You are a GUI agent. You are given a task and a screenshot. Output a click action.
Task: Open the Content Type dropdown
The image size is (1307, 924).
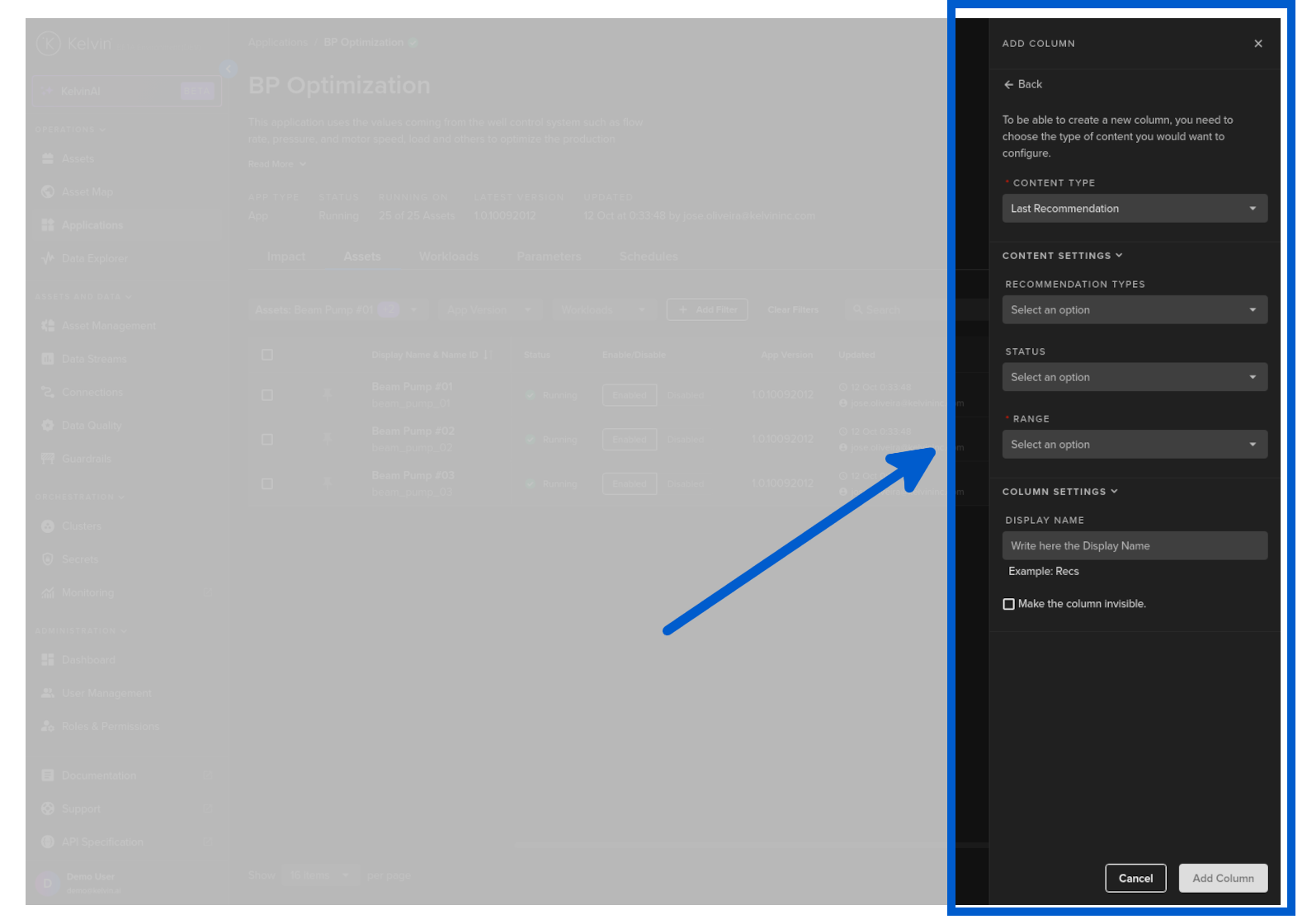click(x=1134, y=209)
